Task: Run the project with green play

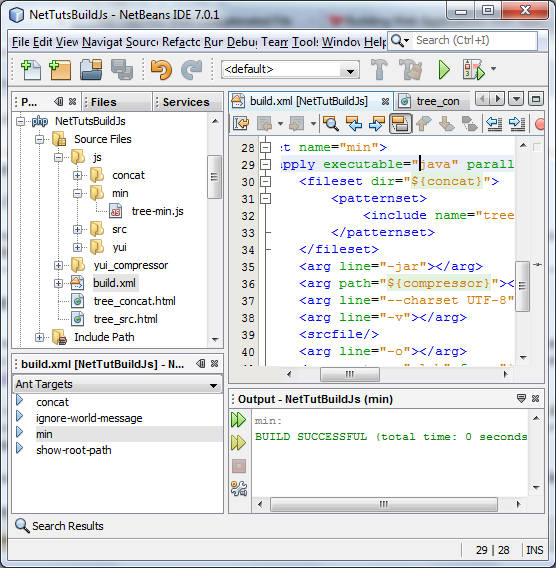Action: click(x=444, y=70)
